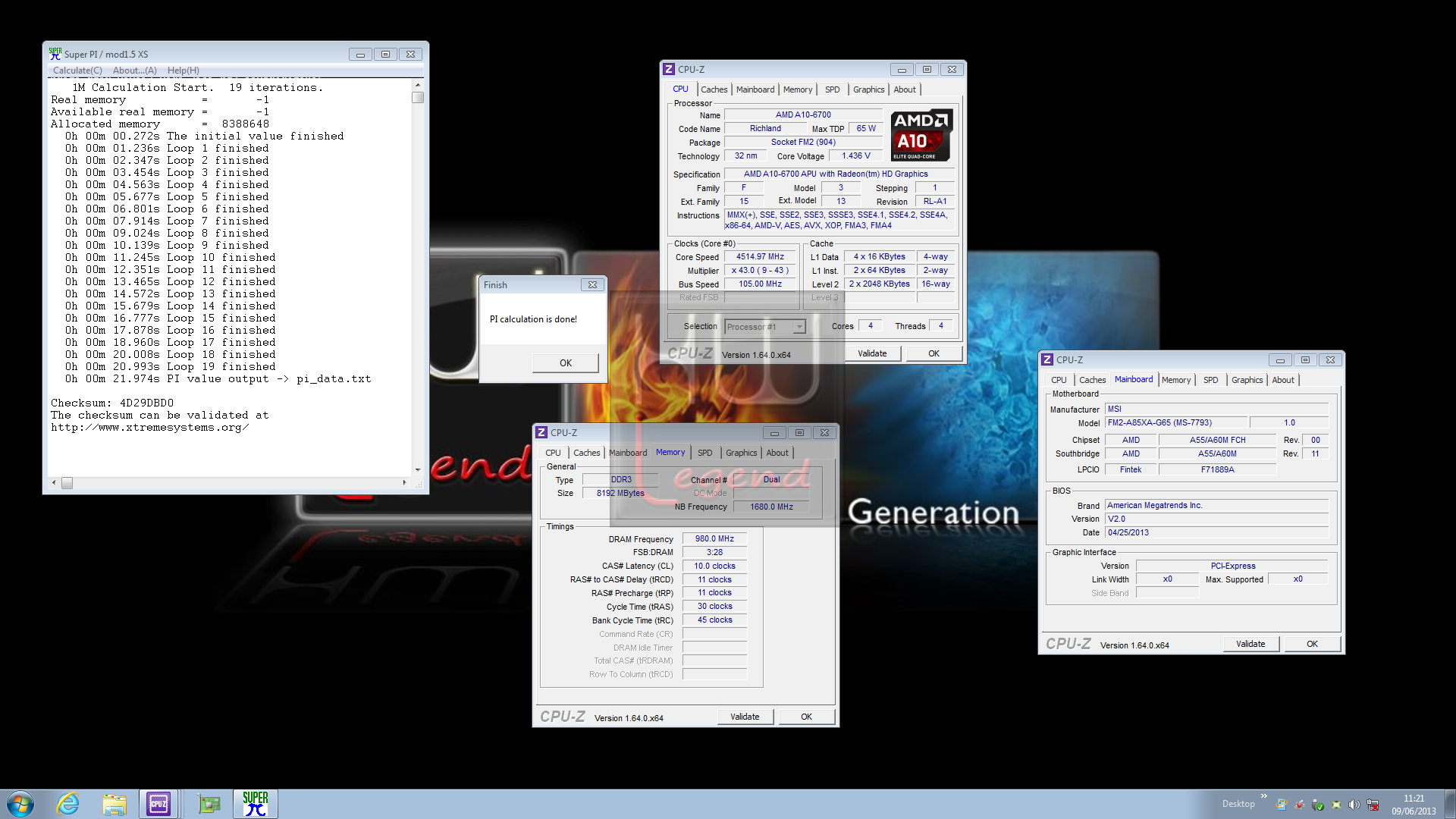Viewport: 1456px width, 819px height.
Task: Open About tab in top CPU-Z window
Action: point(905,89)
